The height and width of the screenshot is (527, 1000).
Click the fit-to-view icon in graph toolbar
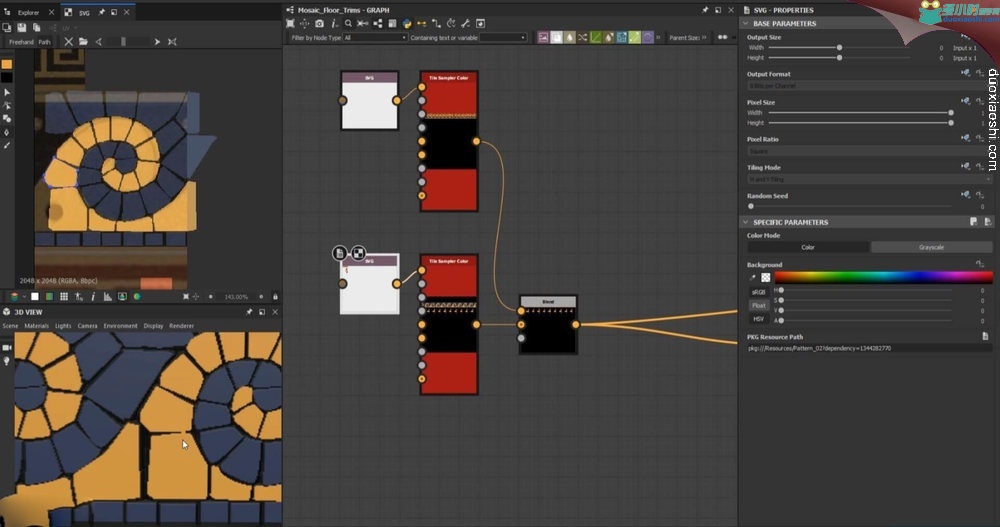tap(290, 24)
